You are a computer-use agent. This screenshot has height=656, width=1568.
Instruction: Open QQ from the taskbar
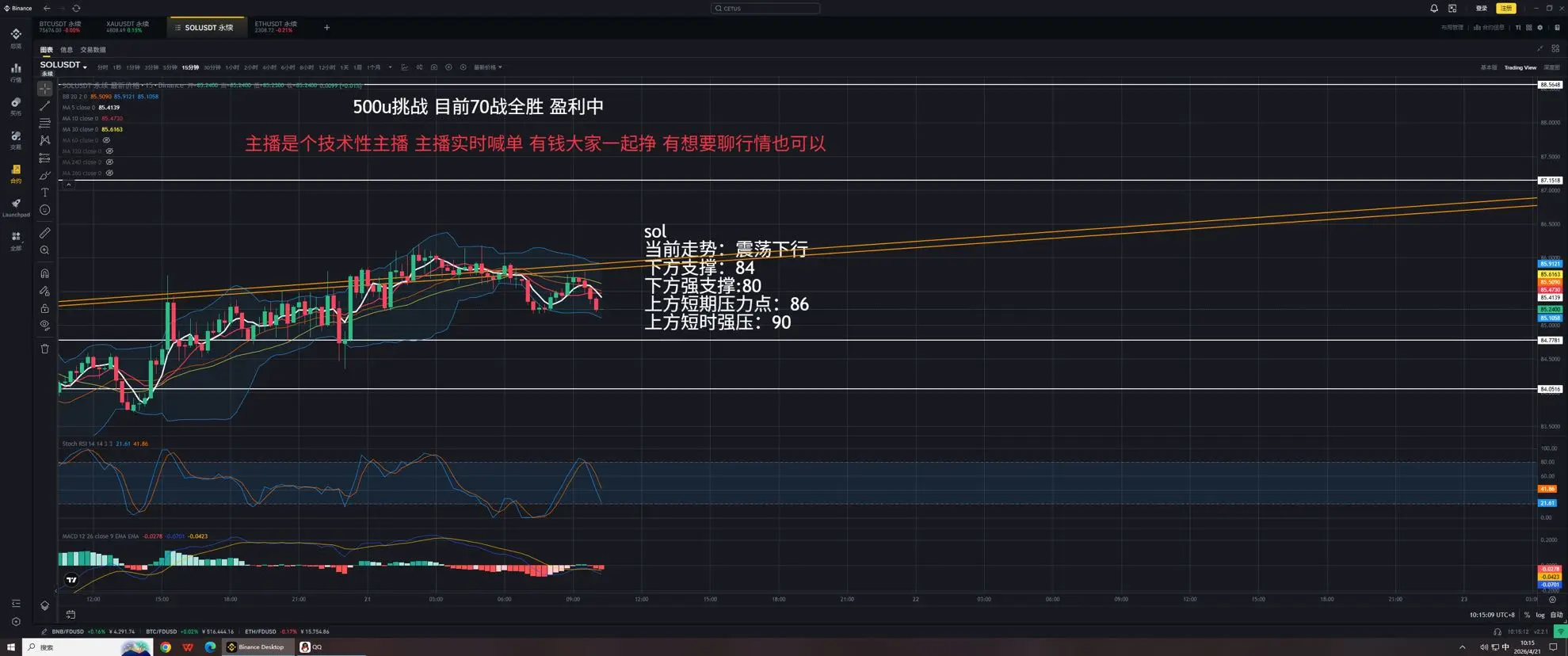[311, 647]
